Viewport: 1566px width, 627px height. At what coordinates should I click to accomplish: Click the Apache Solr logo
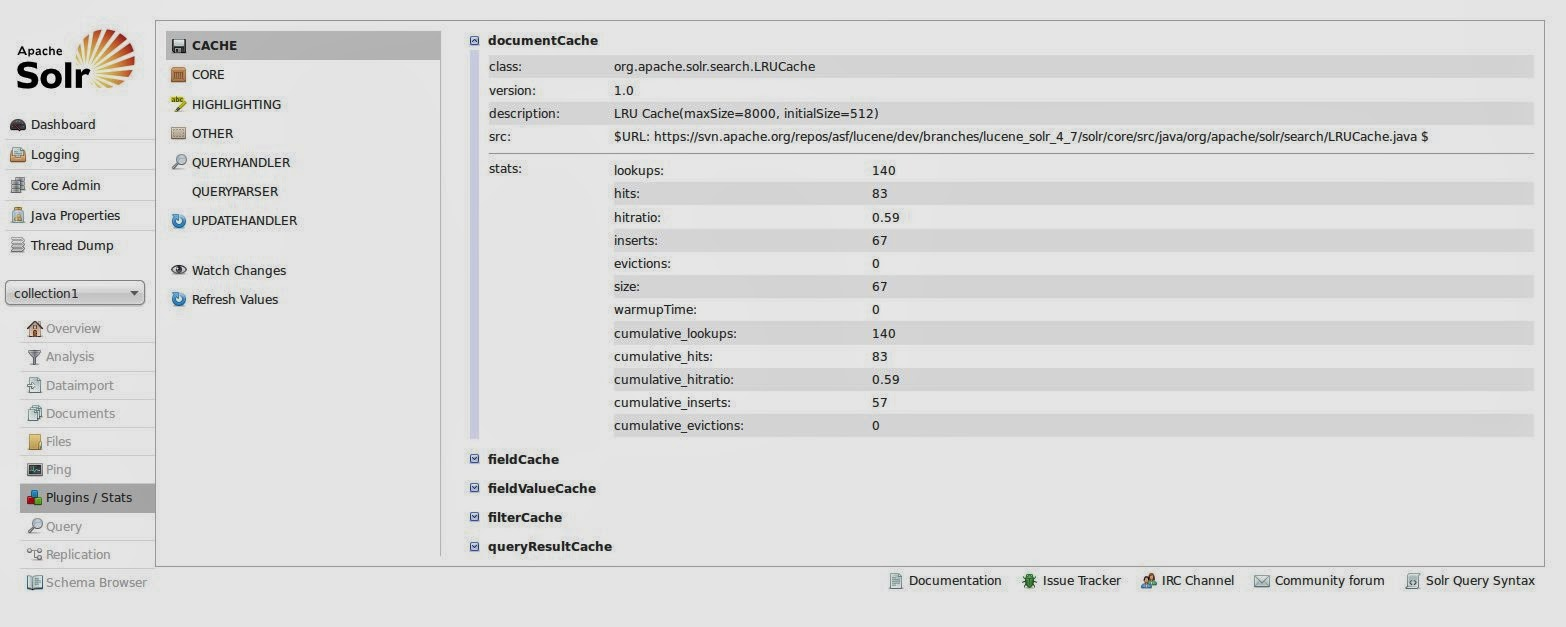(x=76, y=61)
